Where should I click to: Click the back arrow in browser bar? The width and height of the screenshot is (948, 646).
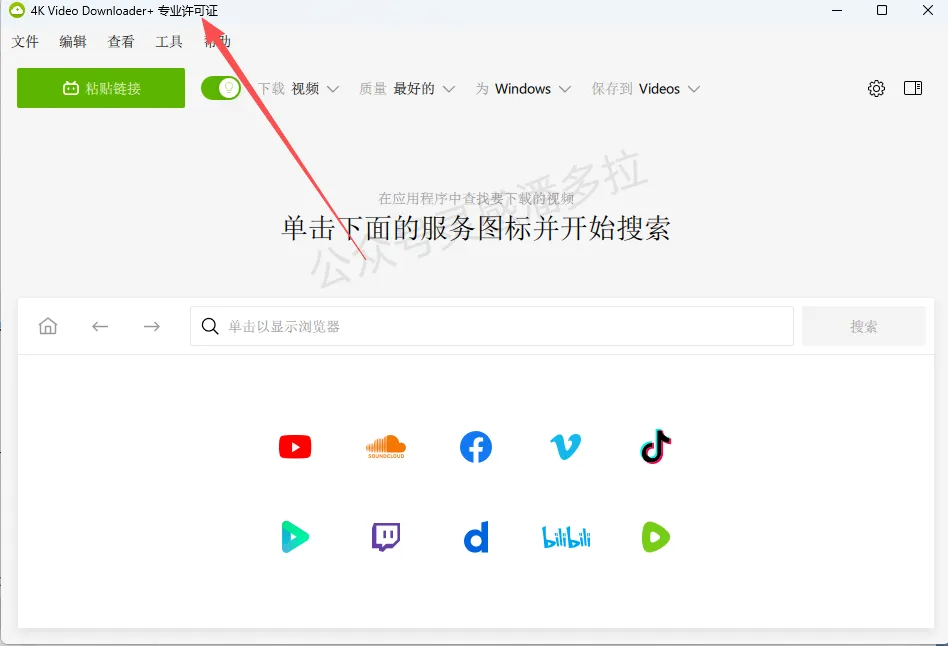coord(100,327)
